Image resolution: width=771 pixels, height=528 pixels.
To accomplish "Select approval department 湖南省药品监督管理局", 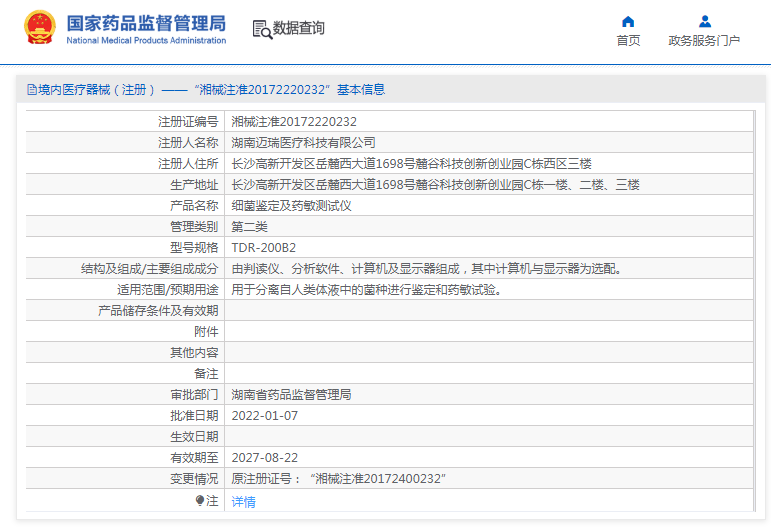I will [x=291, y=395].
